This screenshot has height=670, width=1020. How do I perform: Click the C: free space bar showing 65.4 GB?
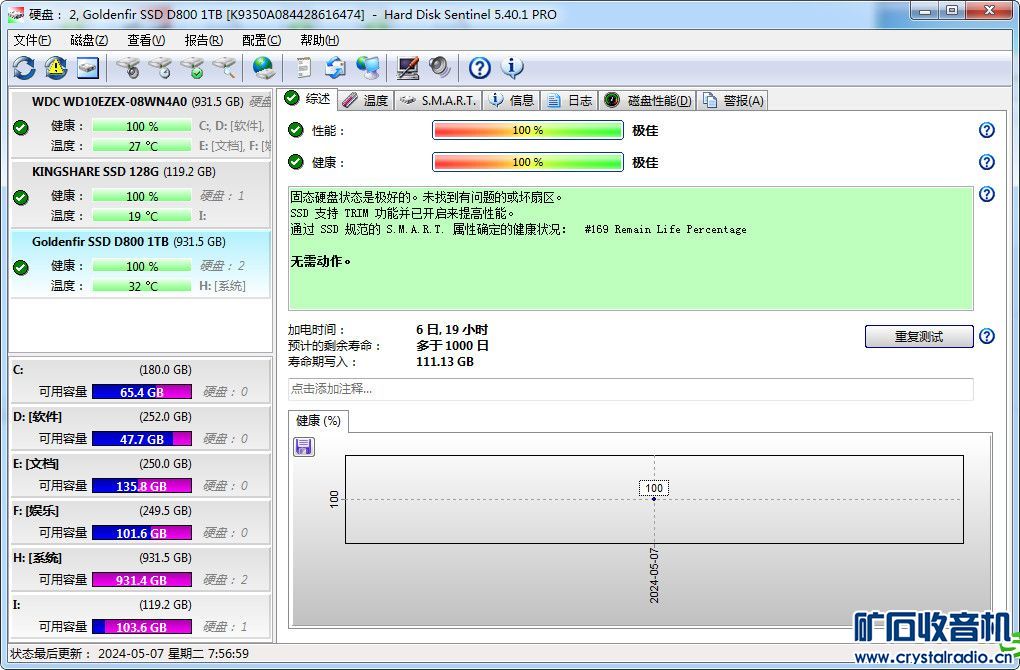point(142,392)
